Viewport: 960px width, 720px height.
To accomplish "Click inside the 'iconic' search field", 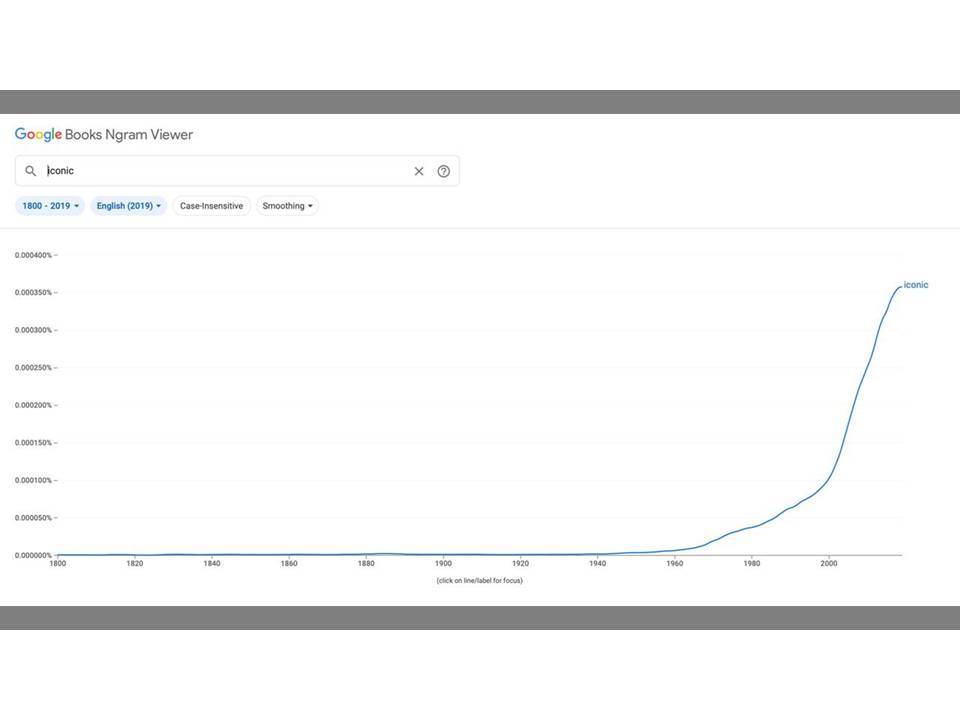I will click(x=220, y=171).
